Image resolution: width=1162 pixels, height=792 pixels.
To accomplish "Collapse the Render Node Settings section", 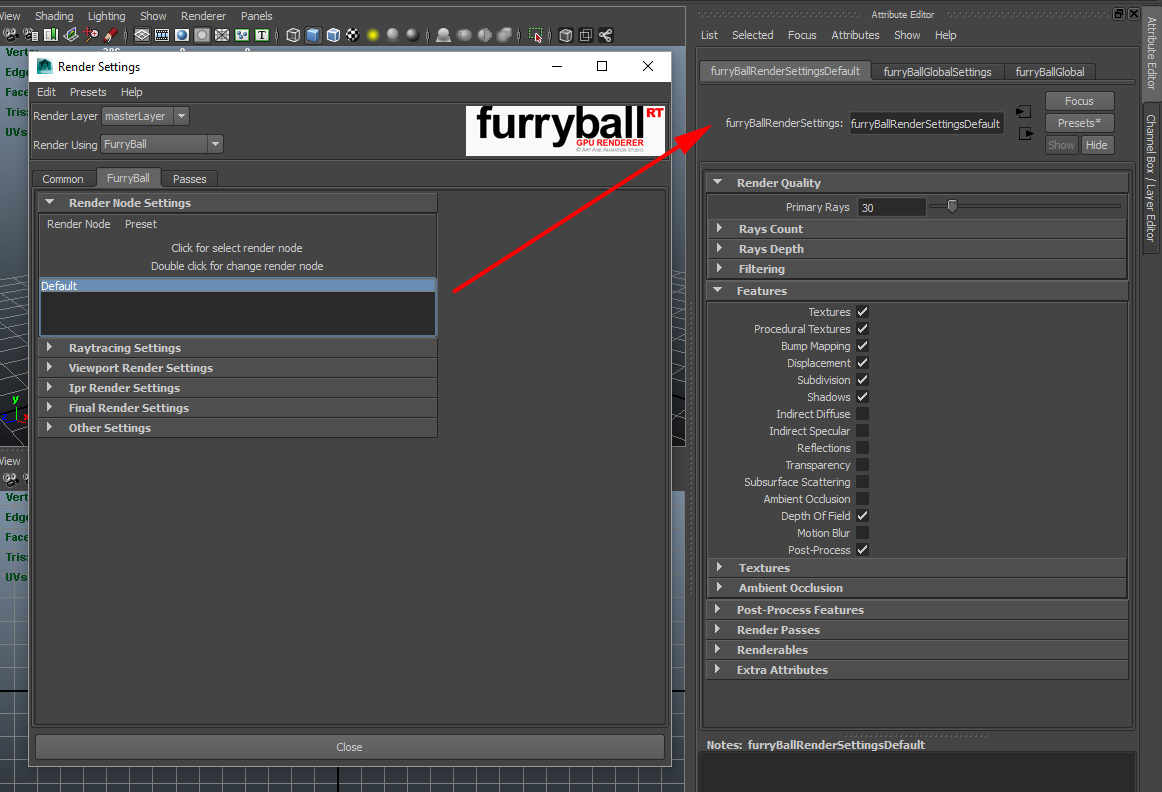I will coord(238,203).
